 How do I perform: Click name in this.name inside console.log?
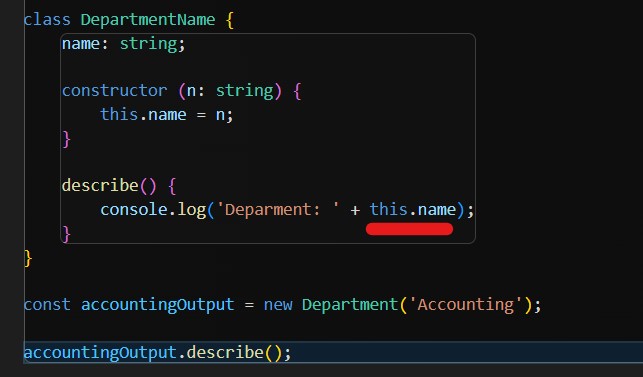[x=437, y=210]
